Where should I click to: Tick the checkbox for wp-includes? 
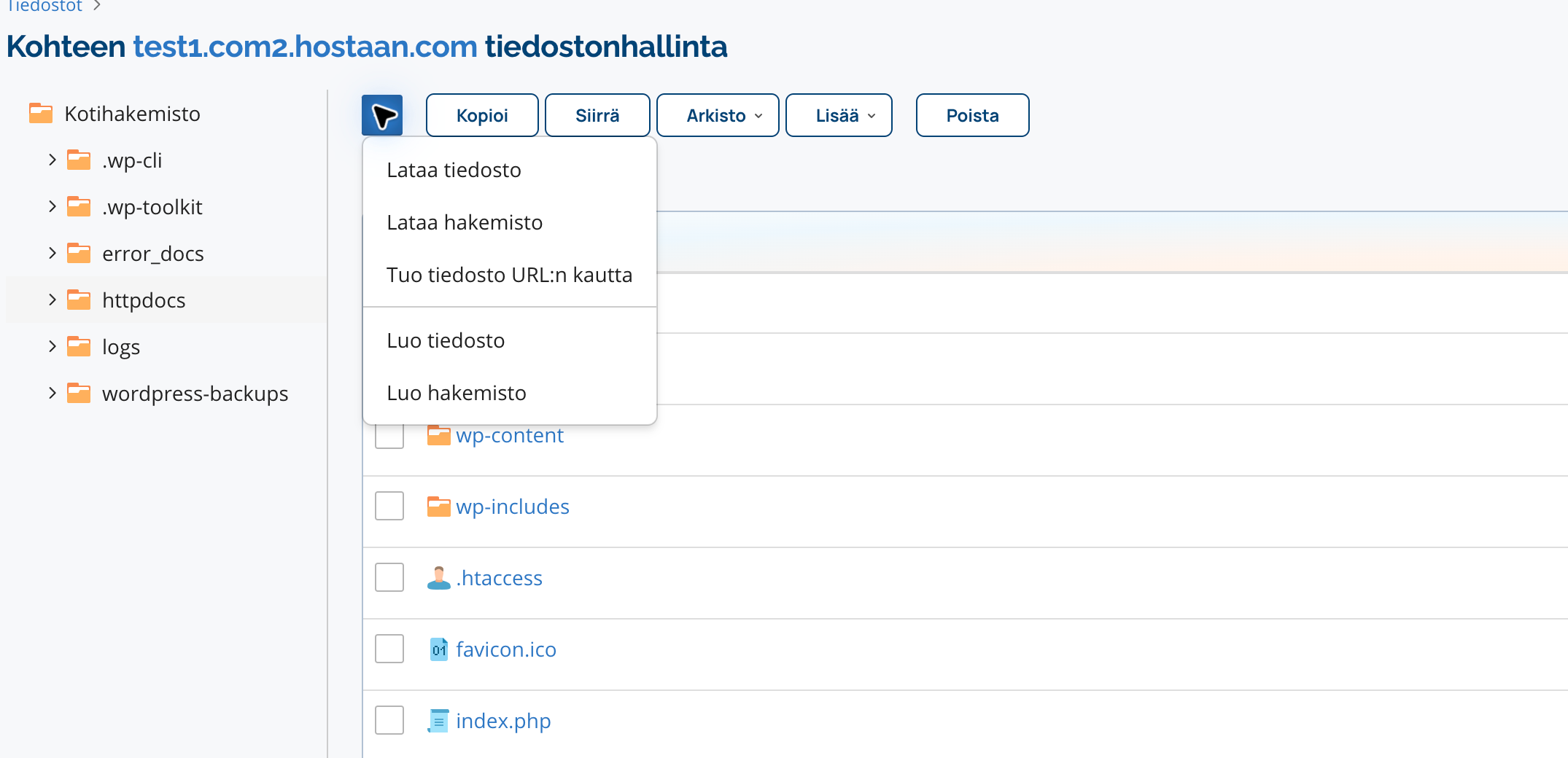tap(389, 506)
